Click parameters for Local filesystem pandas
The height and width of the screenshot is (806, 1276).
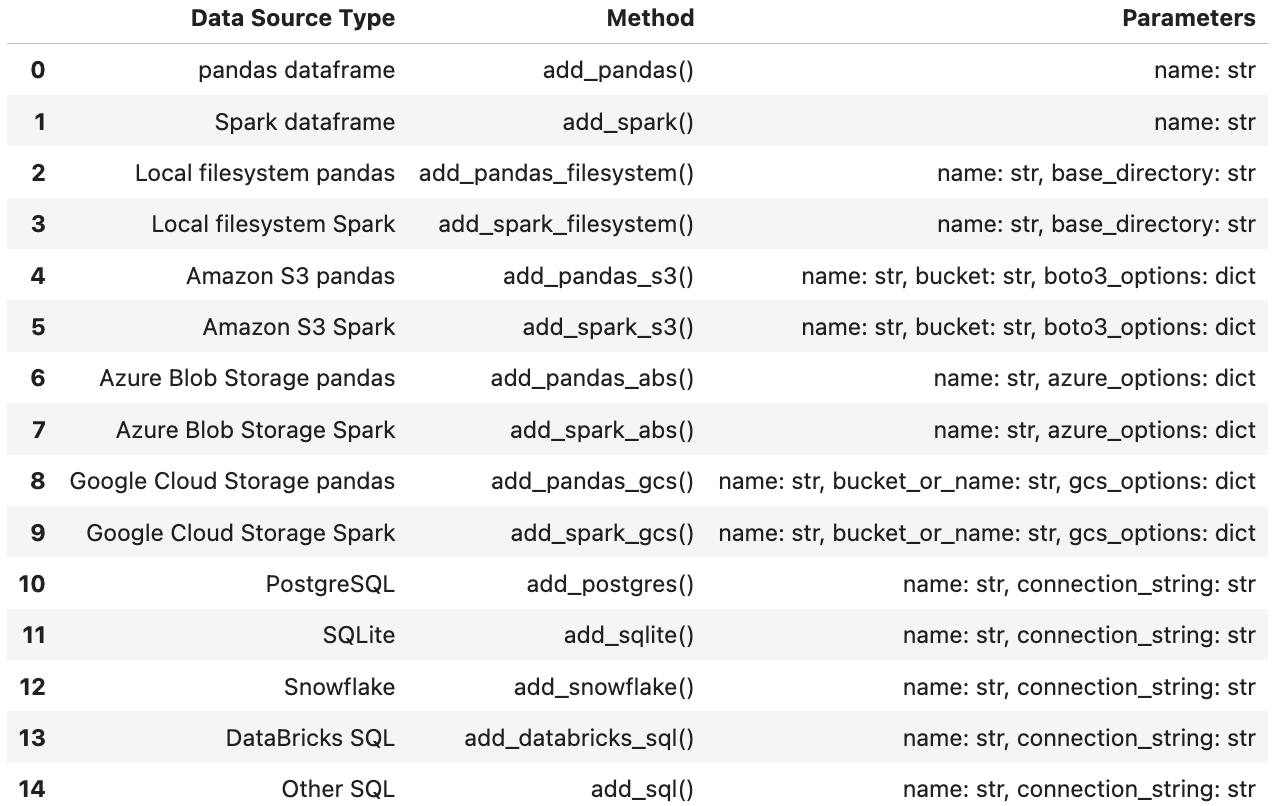tap(1096, 173)
